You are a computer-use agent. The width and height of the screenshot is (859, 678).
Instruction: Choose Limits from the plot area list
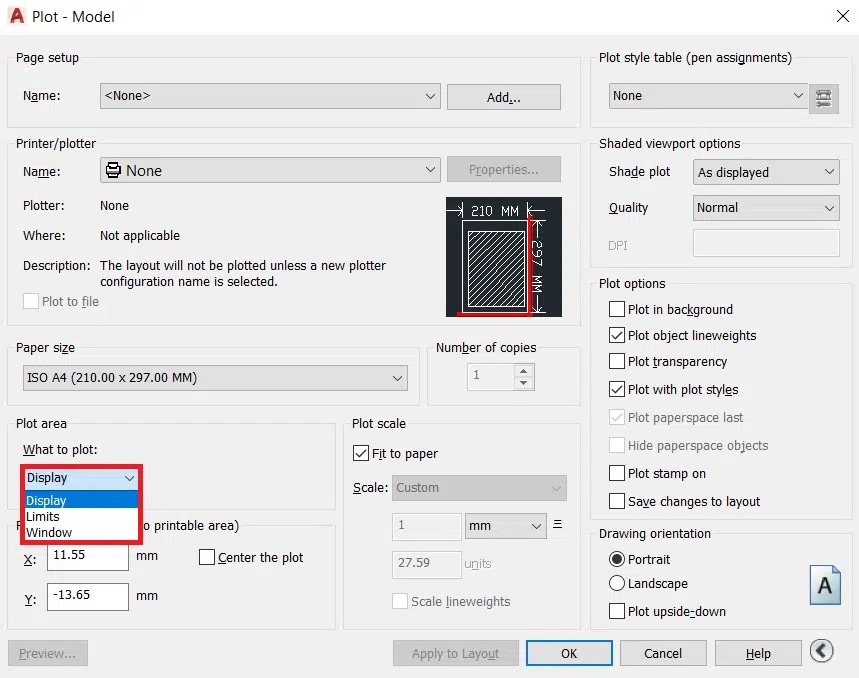43,517
